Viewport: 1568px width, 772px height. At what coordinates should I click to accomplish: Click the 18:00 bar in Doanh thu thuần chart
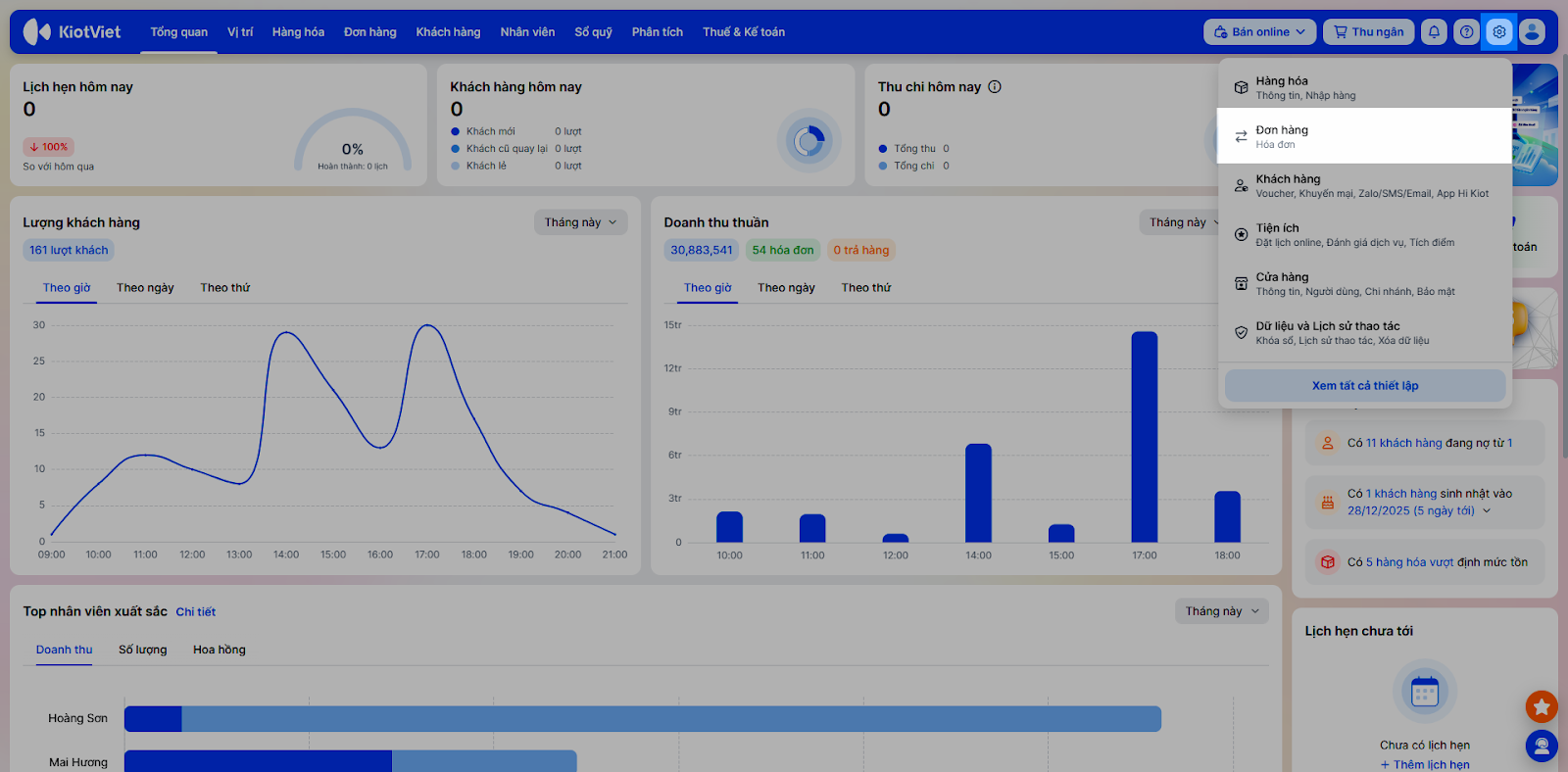(1227, 516)
